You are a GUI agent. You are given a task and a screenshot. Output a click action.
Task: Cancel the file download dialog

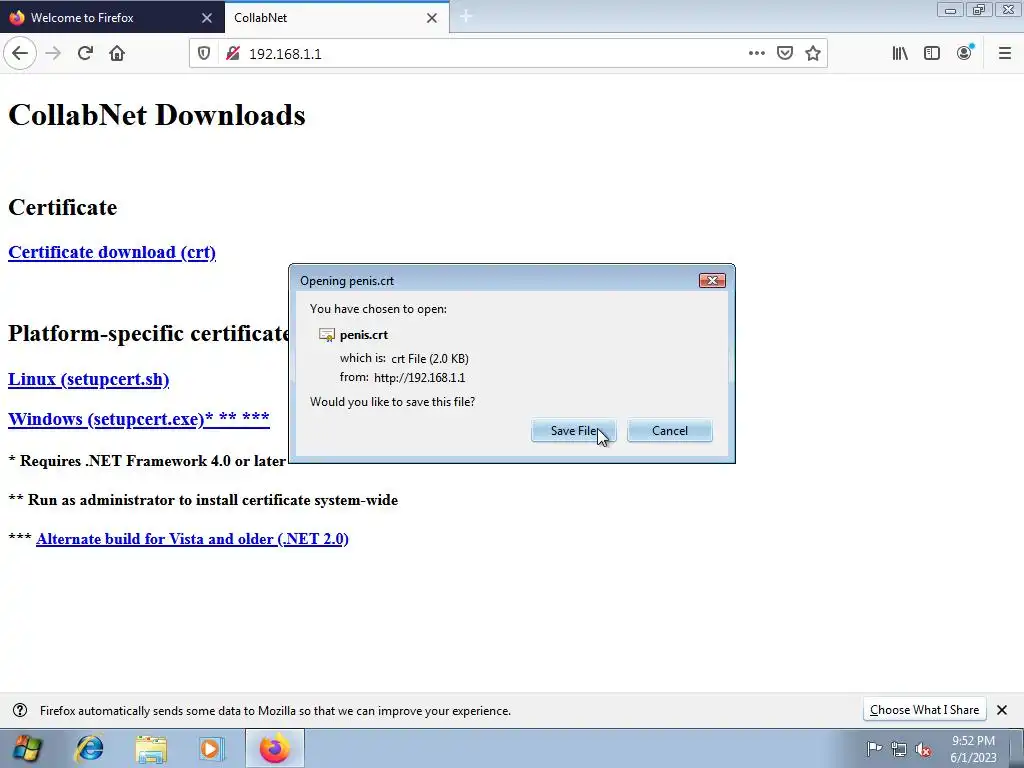point(669,430)
